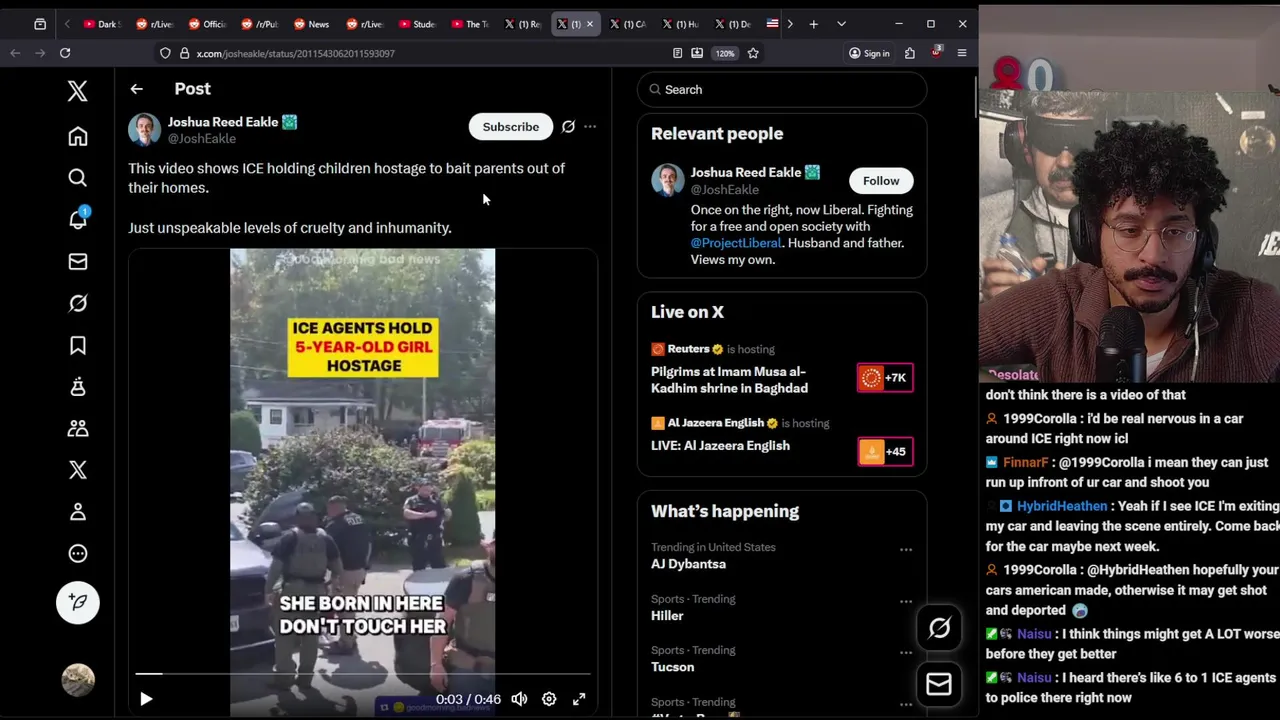Open Firefox View icon in tab bar
This screenshot has width=1280, height=720.
point(40,24)
